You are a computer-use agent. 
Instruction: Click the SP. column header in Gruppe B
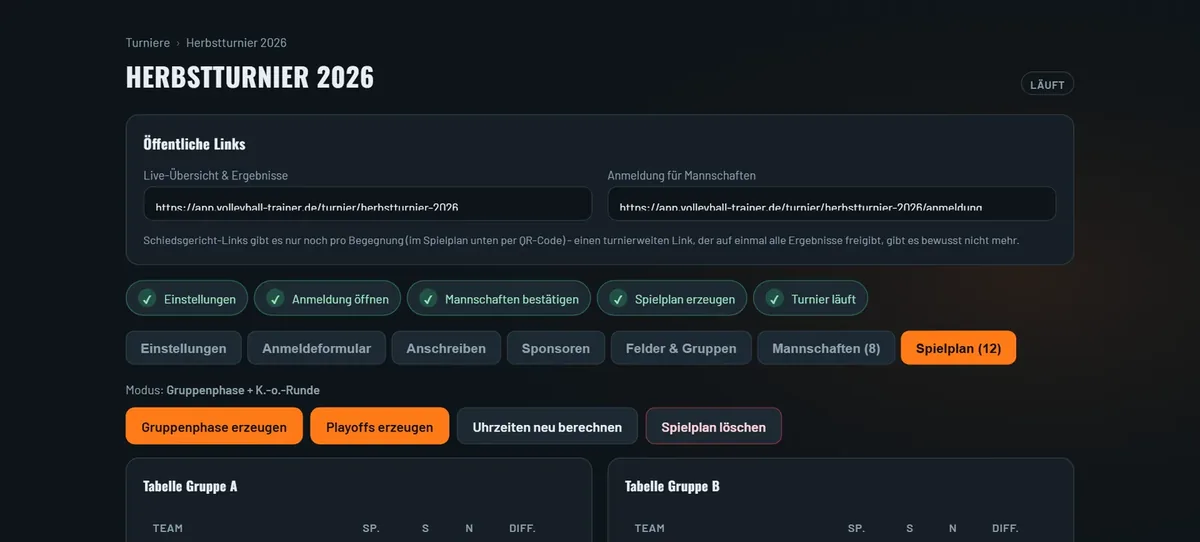856,528
